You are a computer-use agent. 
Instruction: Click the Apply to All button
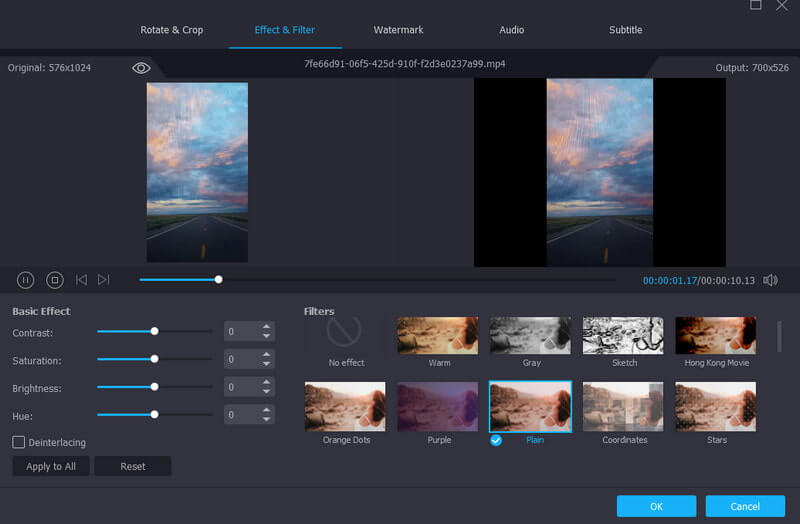coord(51,466)
